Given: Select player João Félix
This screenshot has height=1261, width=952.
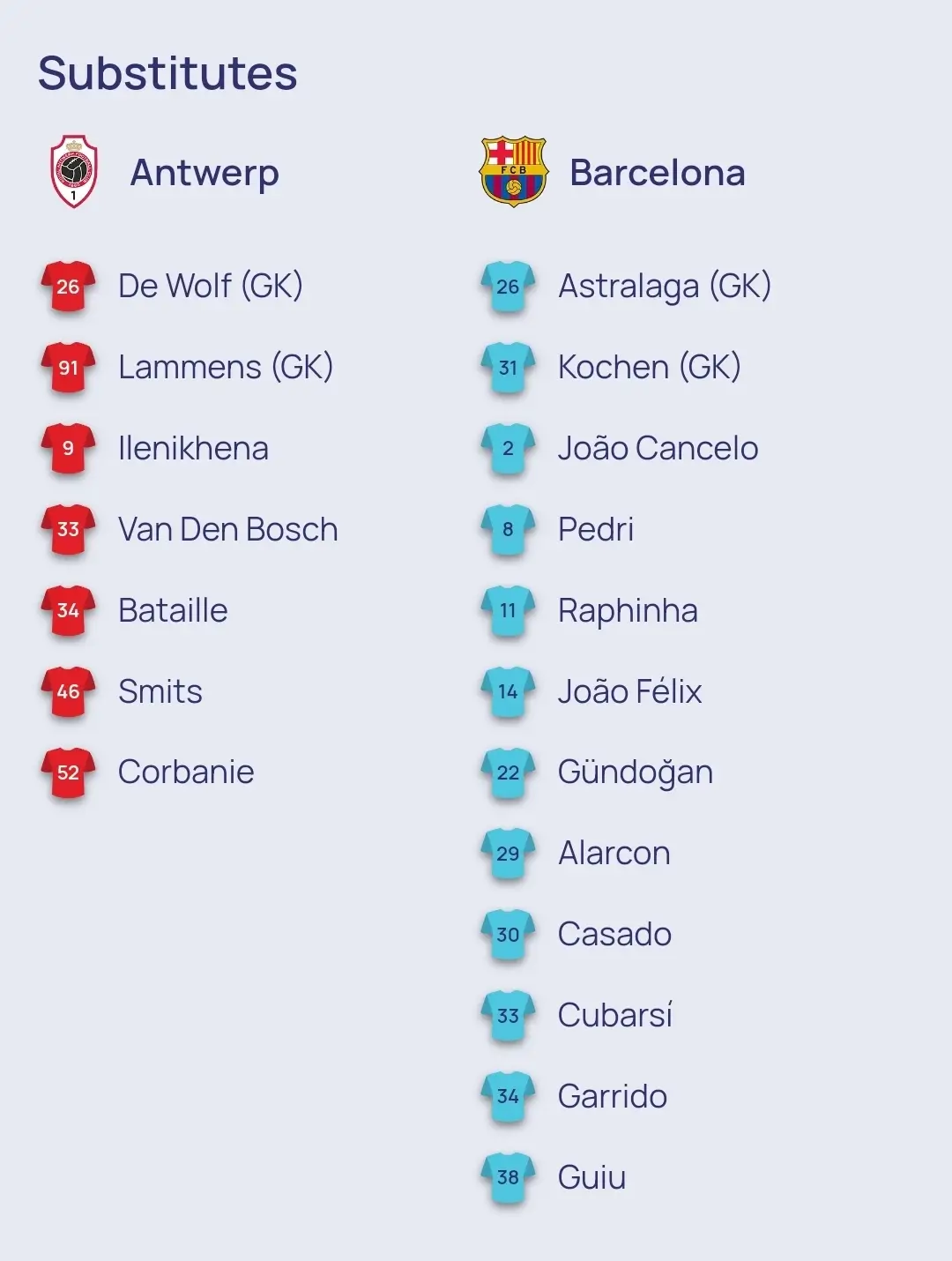Looking at the screenshot, I should click(629, 691).
